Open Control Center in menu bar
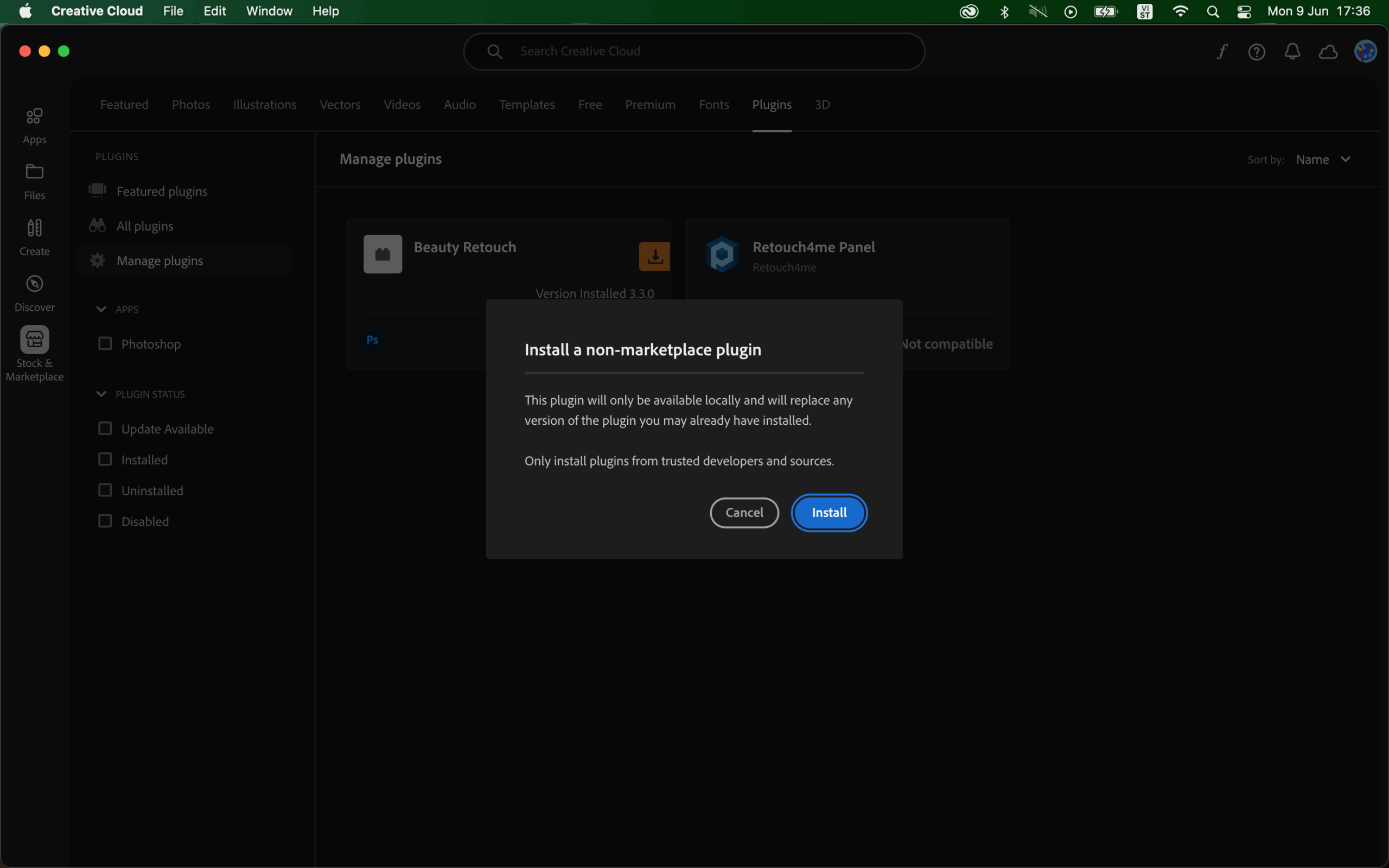1389x868 pixels. click(1244, 11)
